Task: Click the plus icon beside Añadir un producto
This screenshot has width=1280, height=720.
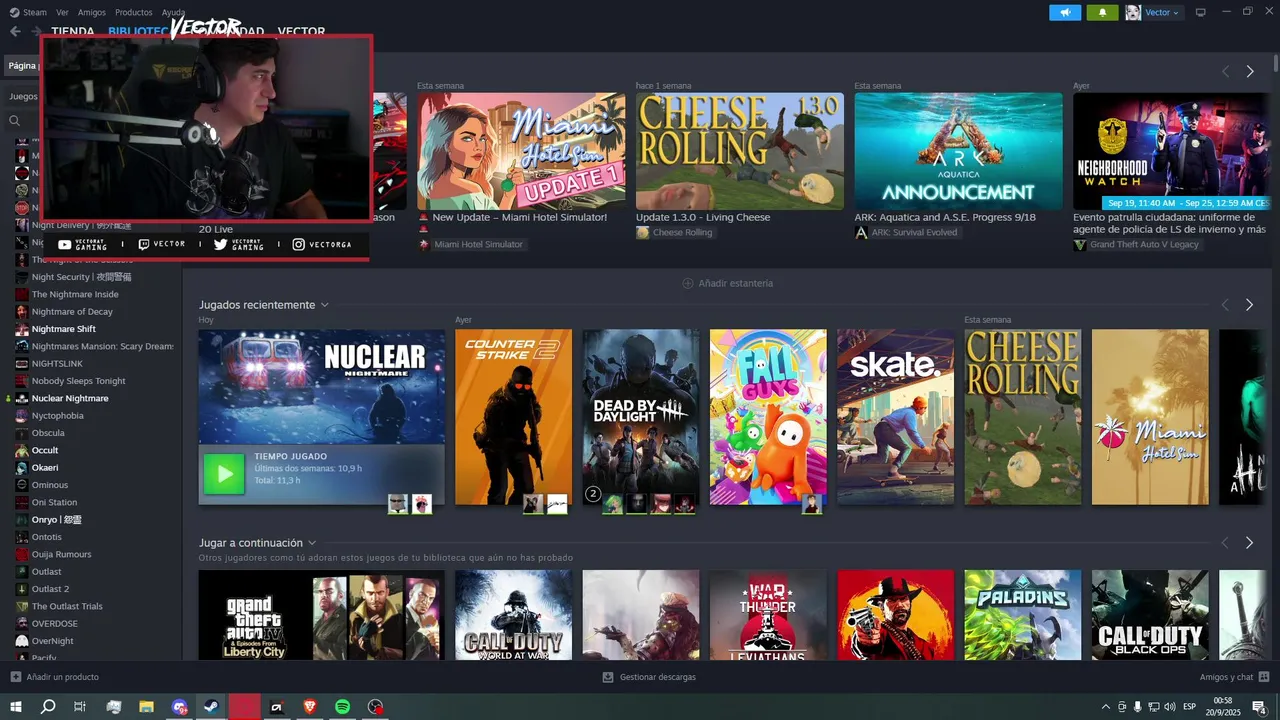Action: 15,677
